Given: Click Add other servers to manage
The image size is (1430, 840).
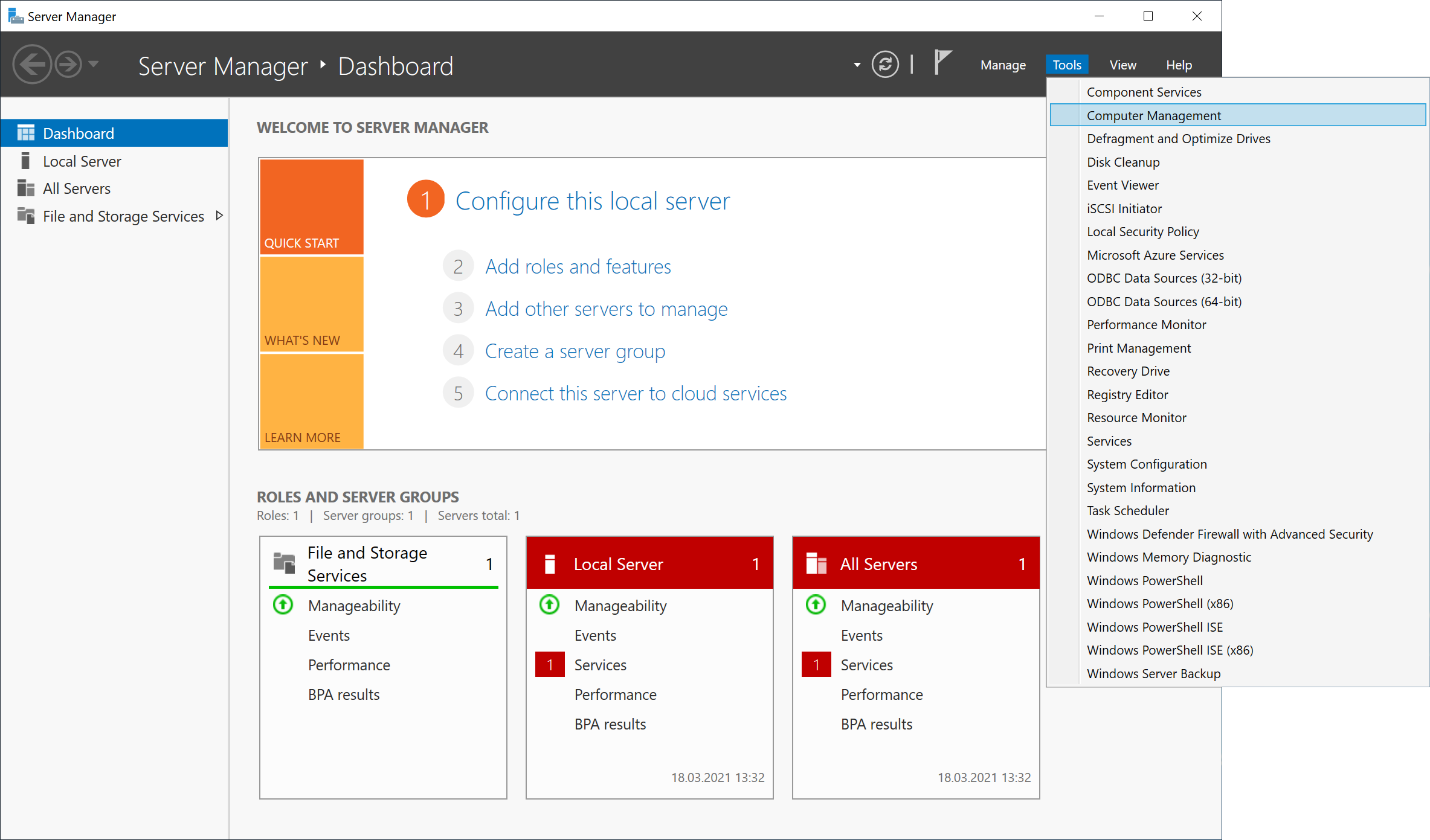Looking at the screenshot, I should coord(607,309).
